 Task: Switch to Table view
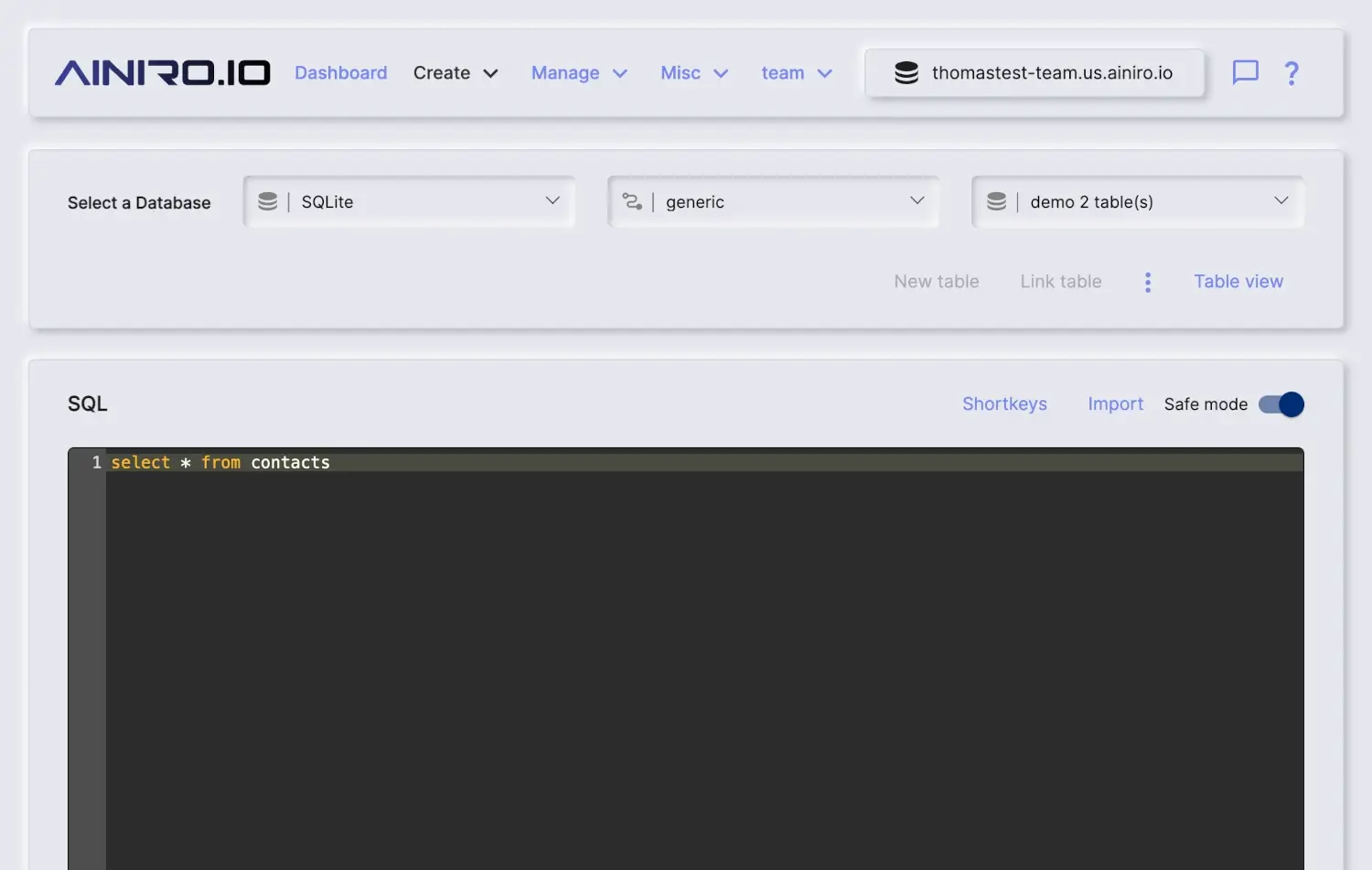(x=1238, y=282)
